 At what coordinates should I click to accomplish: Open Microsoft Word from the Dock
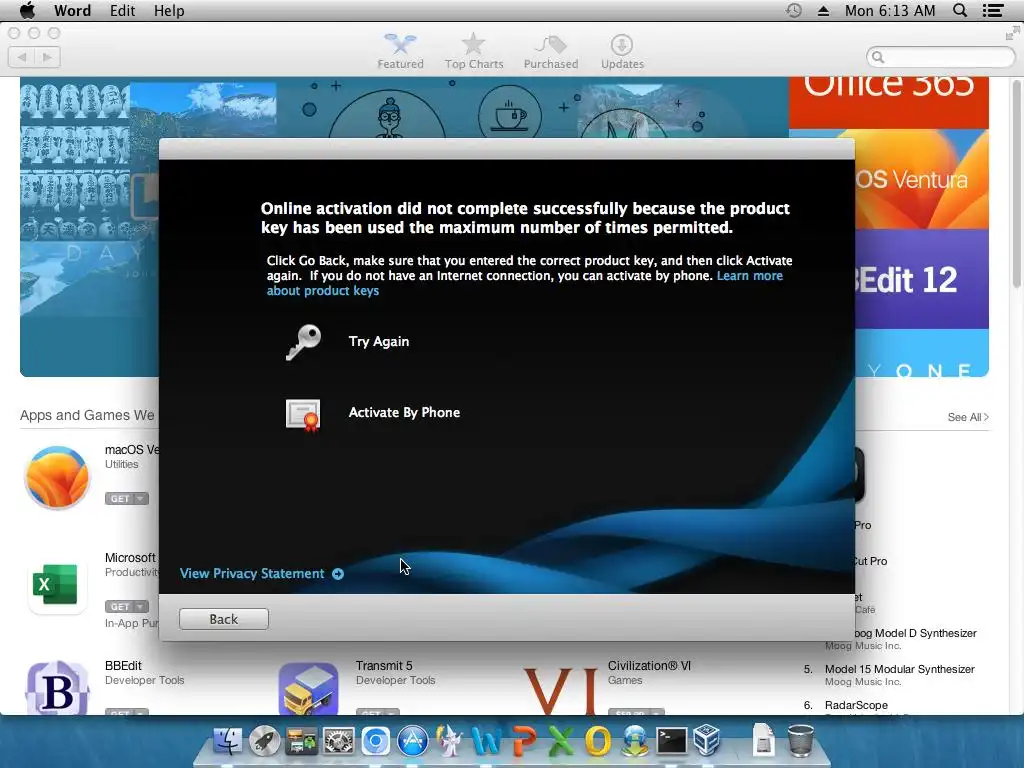coord(486,741)
